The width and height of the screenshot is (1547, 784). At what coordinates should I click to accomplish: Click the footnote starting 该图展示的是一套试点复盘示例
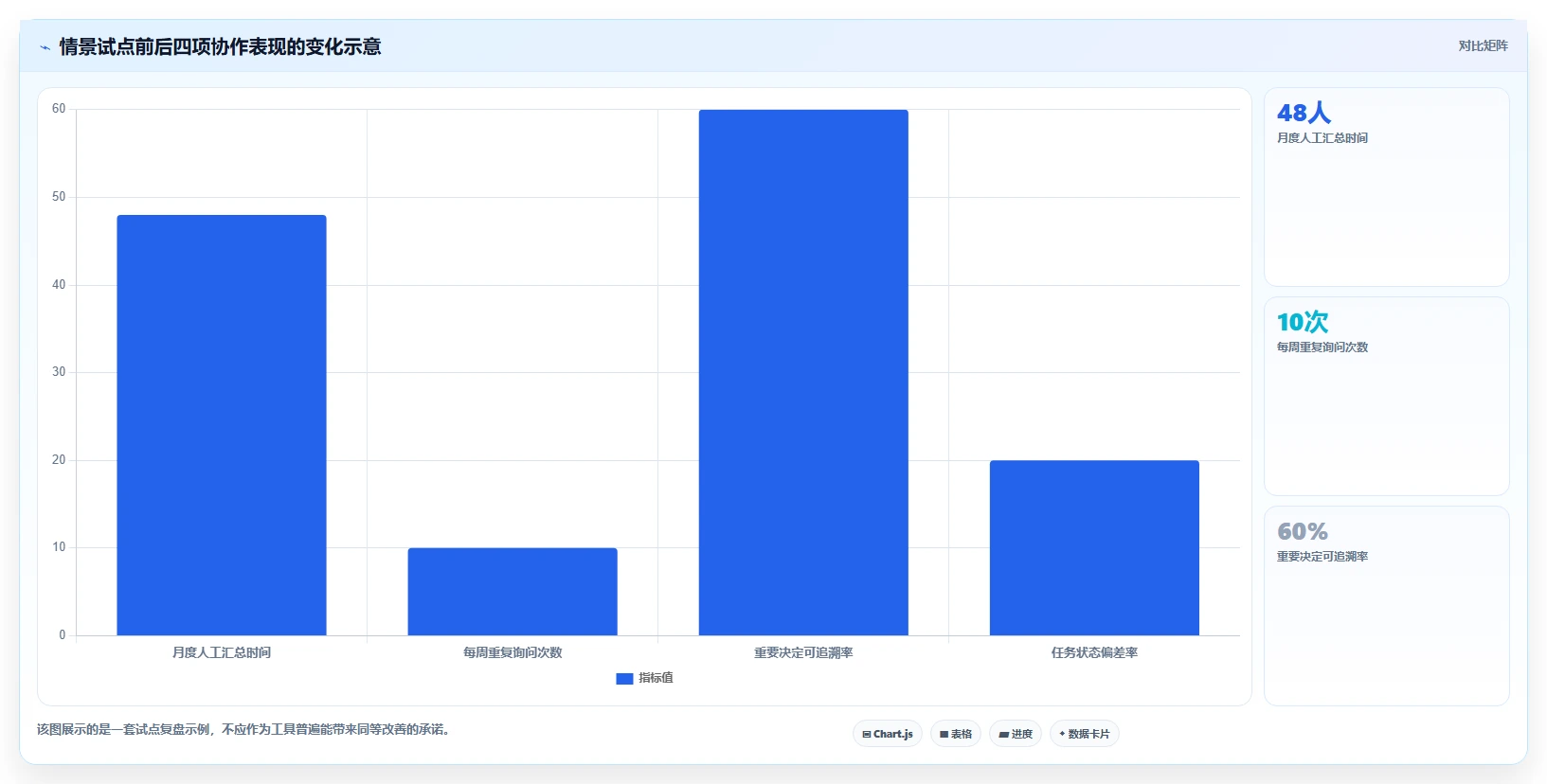coord(243,729)
